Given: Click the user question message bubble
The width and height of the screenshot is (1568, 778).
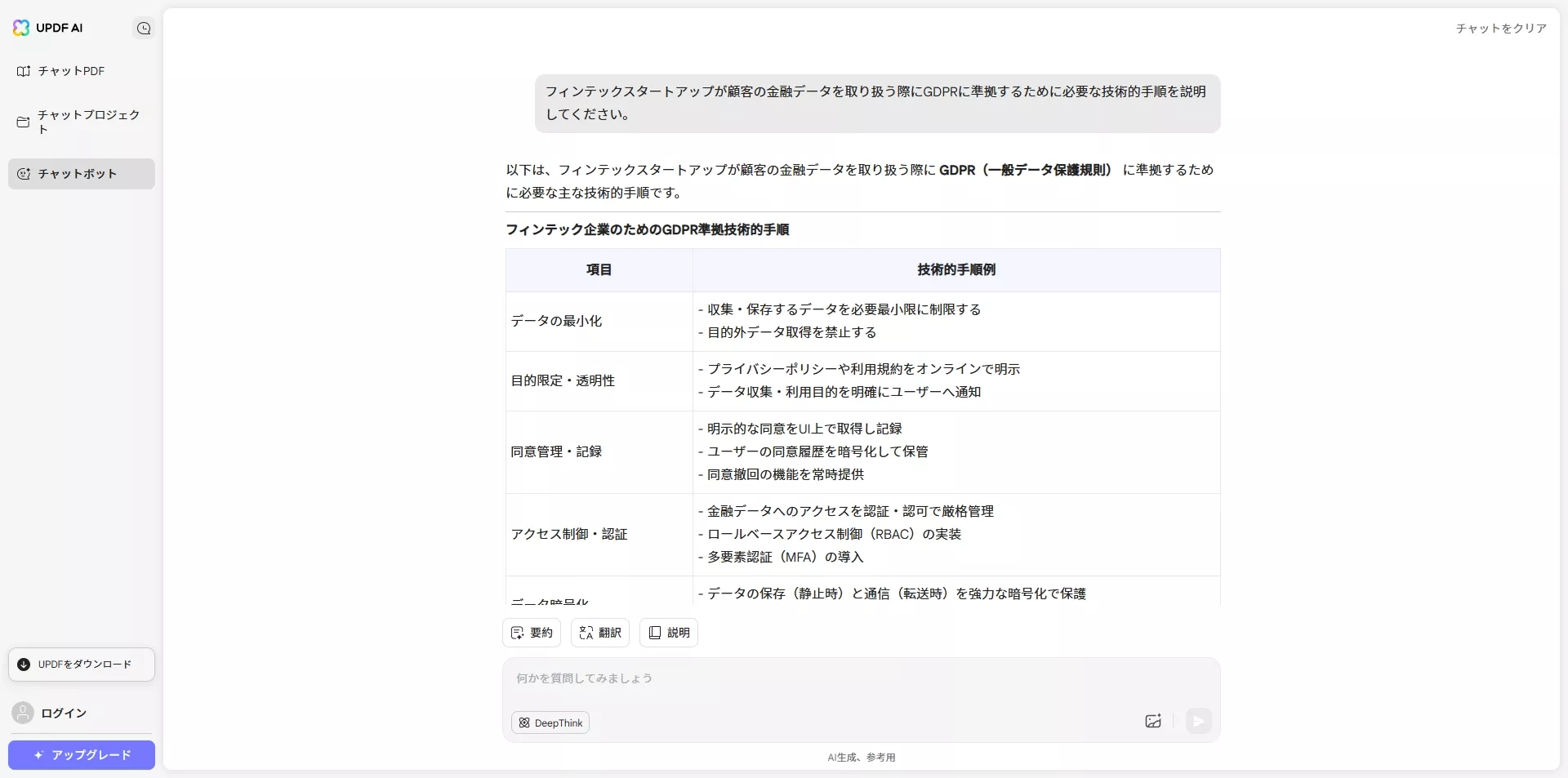Looking at the screenshot, I should pos(877,104).
